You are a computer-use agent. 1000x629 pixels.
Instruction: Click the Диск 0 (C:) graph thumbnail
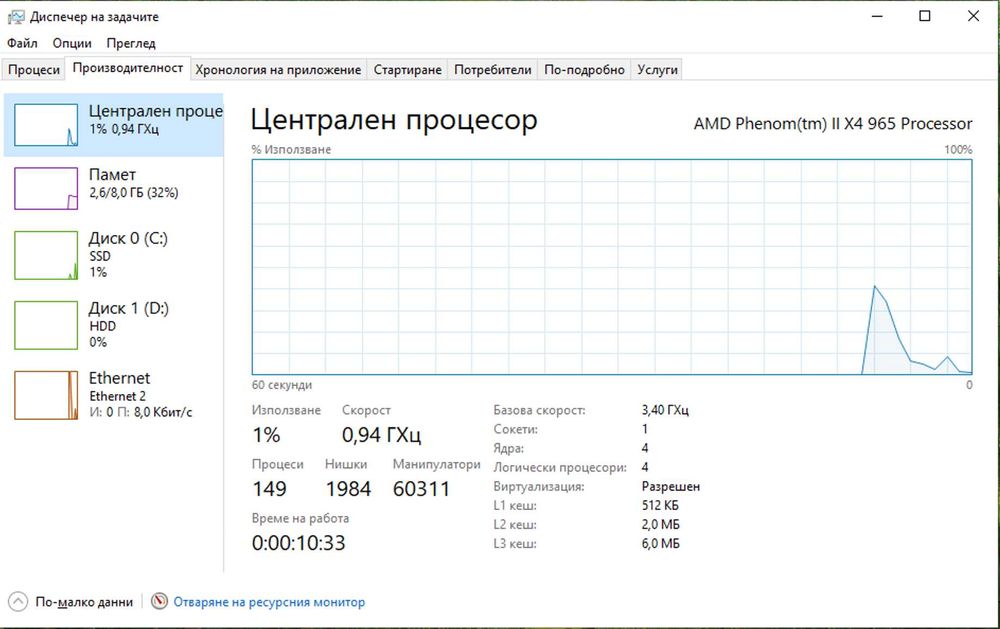46,255
